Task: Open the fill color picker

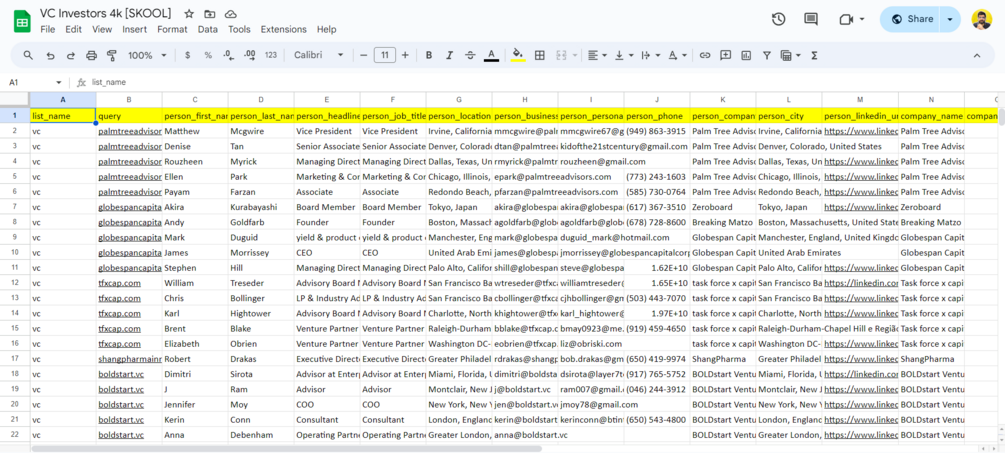Action: (519, 56)
